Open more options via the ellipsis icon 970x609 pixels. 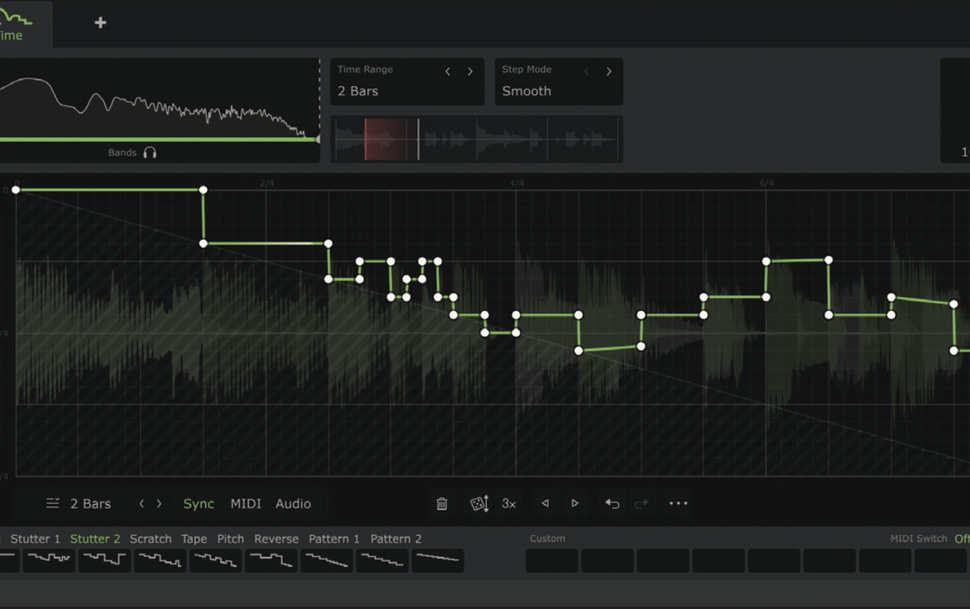click(x=678, y=503)
